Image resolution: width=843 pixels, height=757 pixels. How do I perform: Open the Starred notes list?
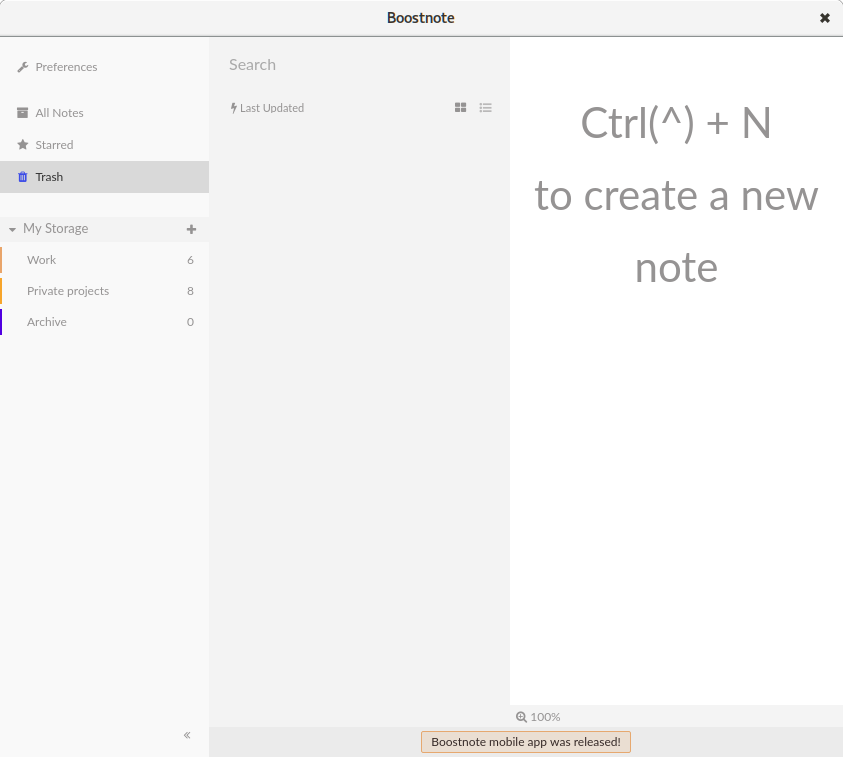104,145
